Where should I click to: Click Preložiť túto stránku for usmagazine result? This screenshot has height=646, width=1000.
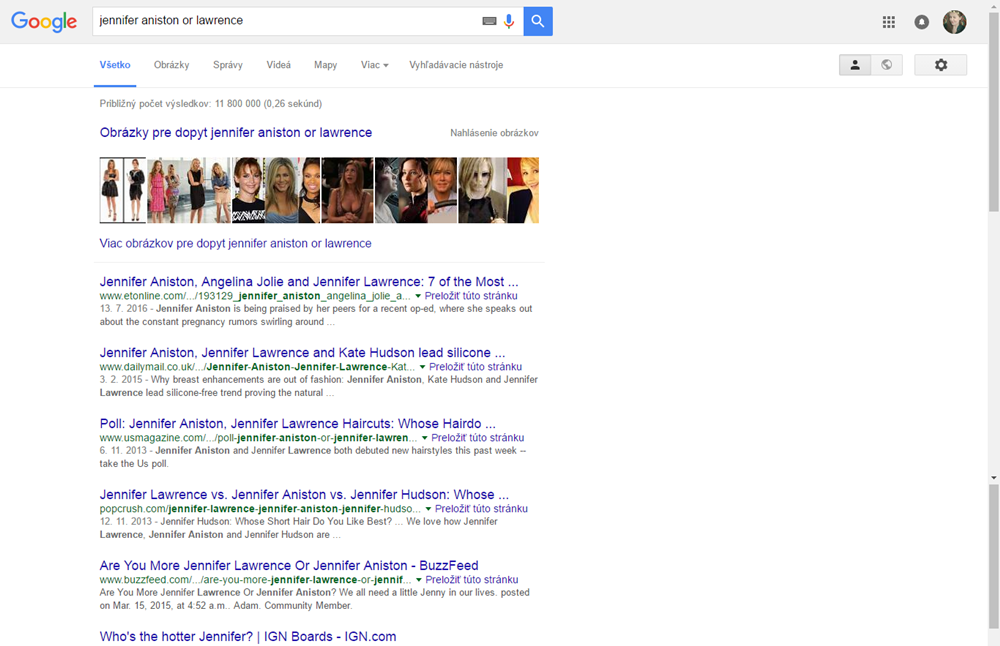pyautogui.click(x=478, y=437)
